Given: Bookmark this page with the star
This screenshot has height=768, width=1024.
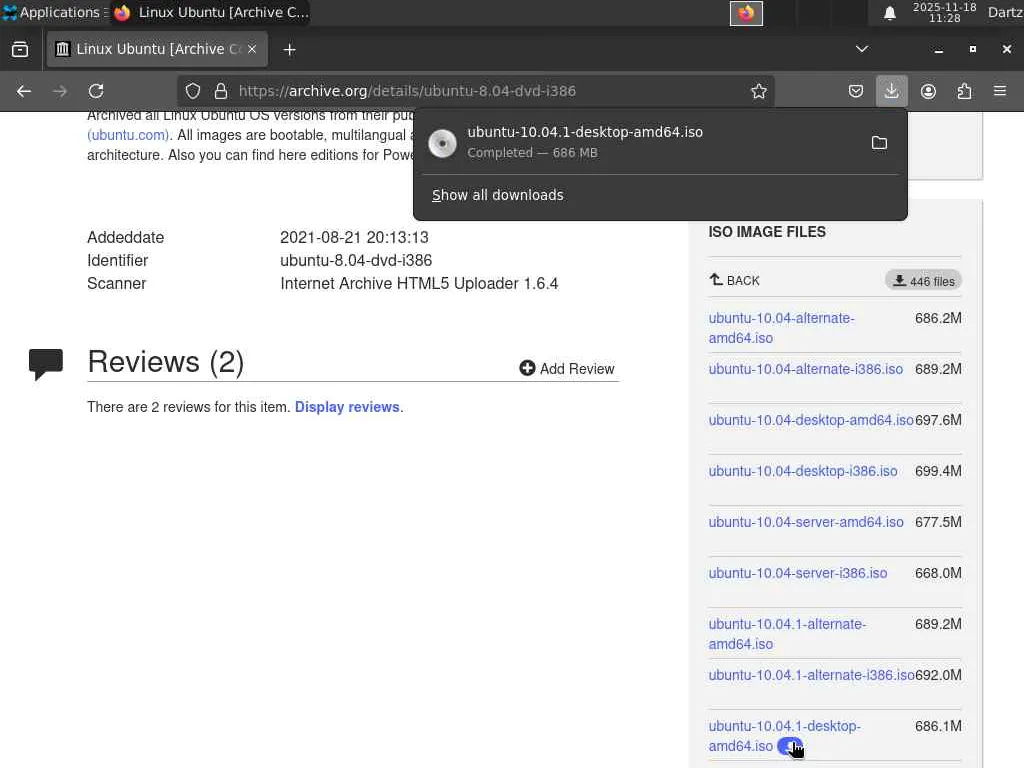Looking at the screenshot, I should pyautogui.click(x=758, y=91).
